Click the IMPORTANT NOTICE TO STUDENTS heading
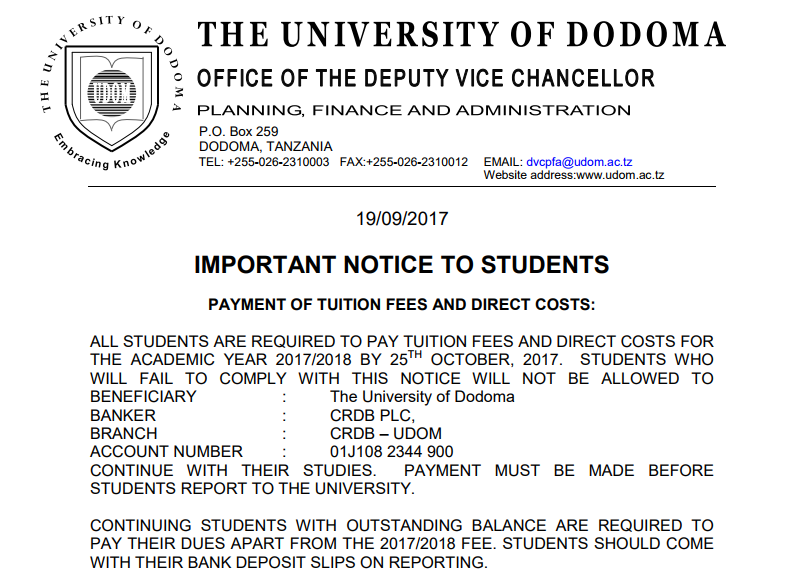800x579 pixels. point(402,265)
